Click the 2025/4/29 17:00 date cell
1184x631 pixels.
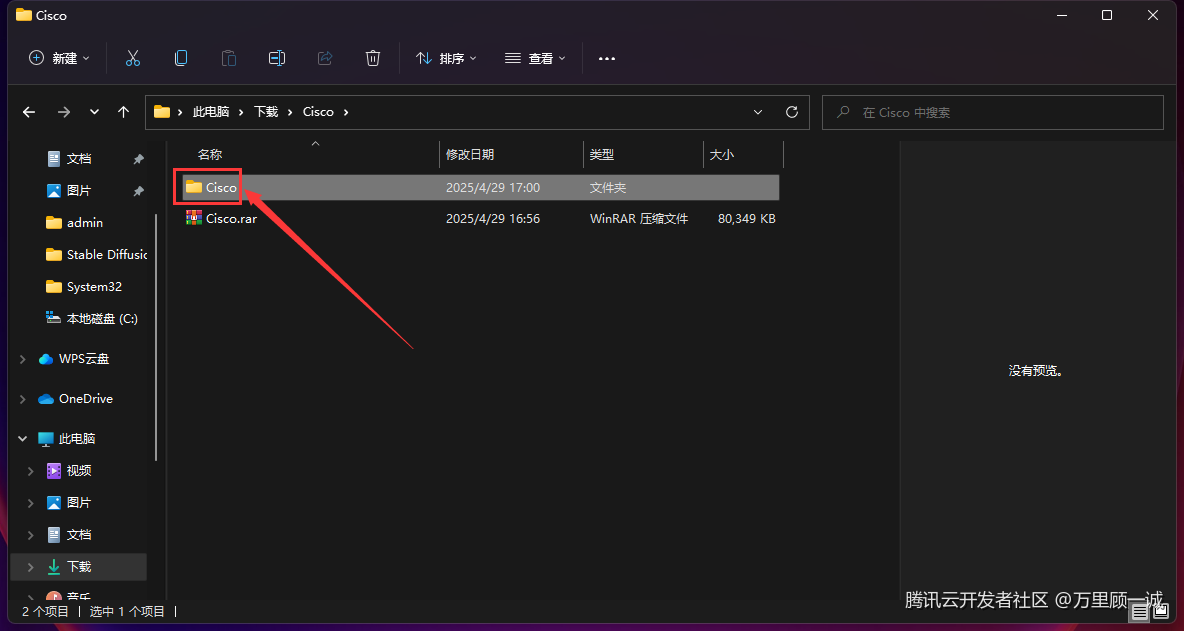coord(493,187)
